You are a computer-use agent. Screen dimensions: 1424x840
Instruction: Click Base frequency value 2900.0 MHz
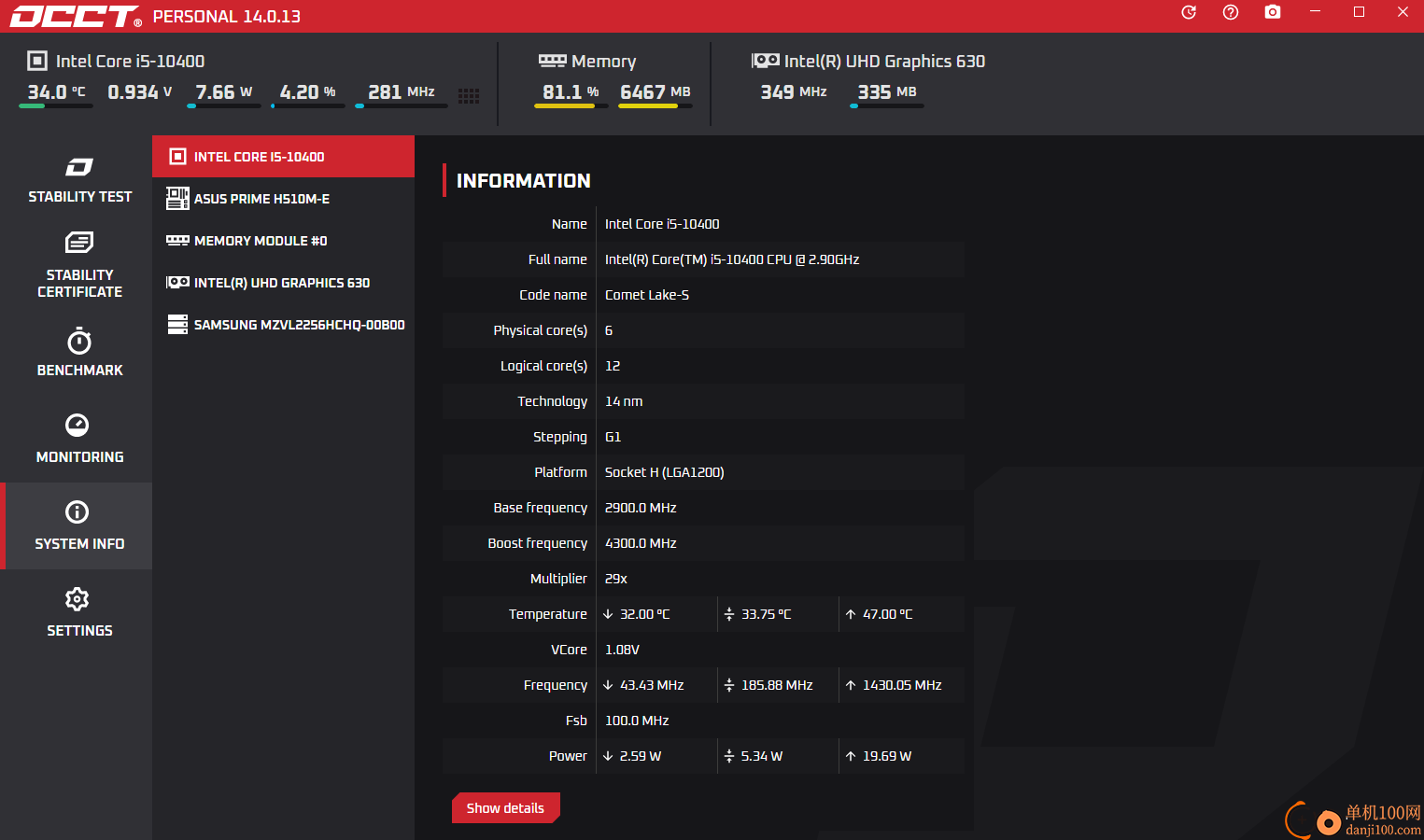point(641,508)
